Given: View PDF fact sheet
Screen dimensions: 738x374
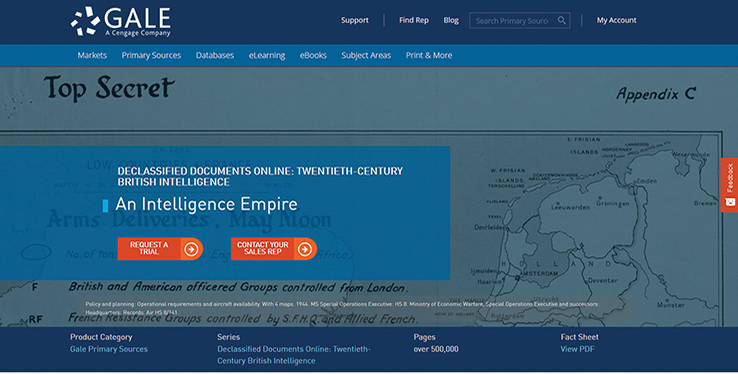Looking at the screenshot, I should [x=577, y=349].
